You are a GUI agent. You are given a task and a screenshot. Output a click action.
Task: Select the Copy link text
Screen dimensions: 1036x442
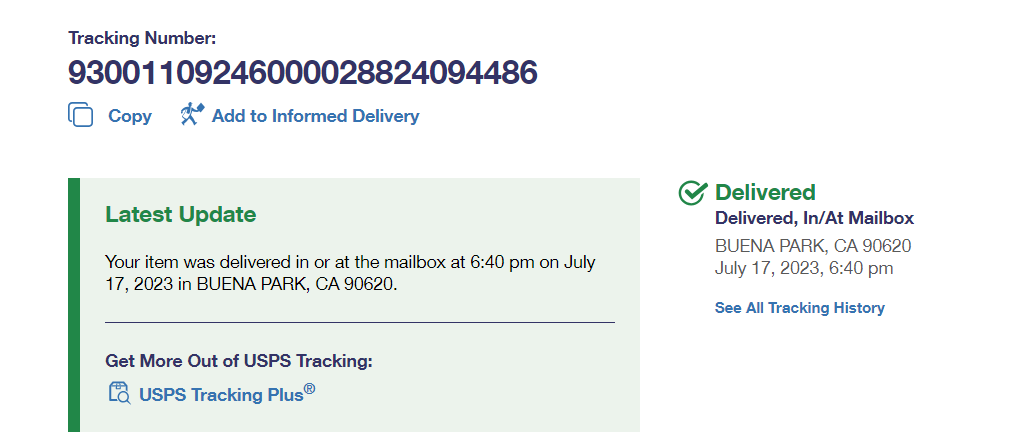130,116
